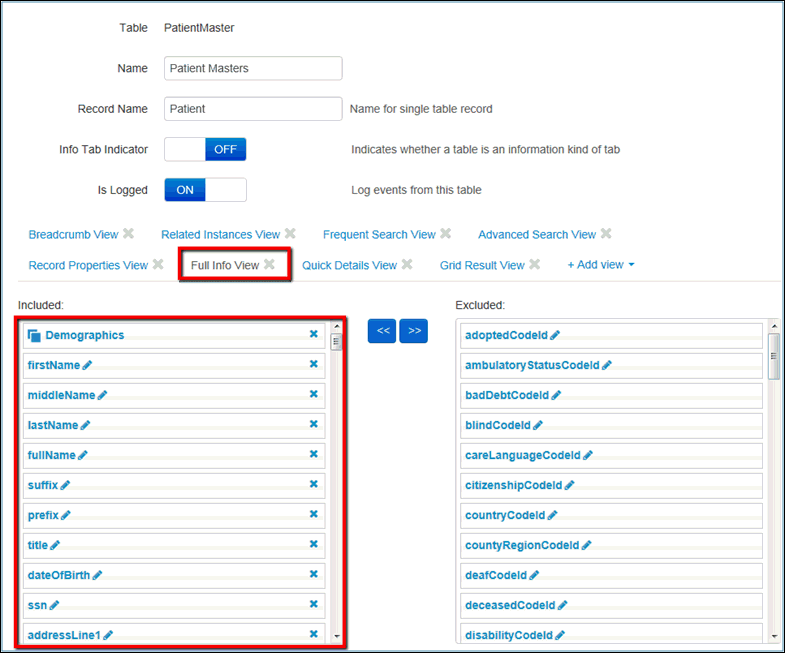The image size is (785, 653).
Task: Toggle the Is Logged switch
Action: coord(205,190)
